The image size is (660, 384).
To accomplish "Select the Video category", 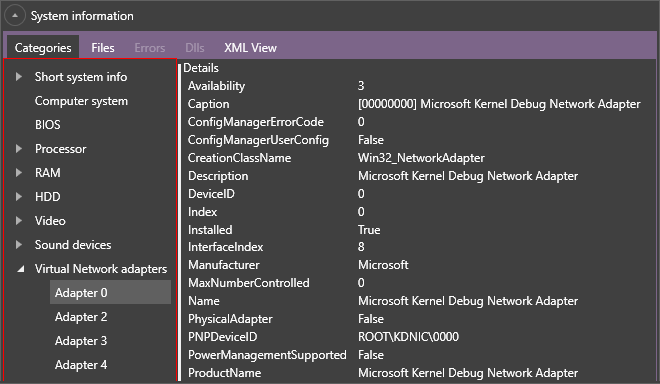I will click(x=50, y=221).
